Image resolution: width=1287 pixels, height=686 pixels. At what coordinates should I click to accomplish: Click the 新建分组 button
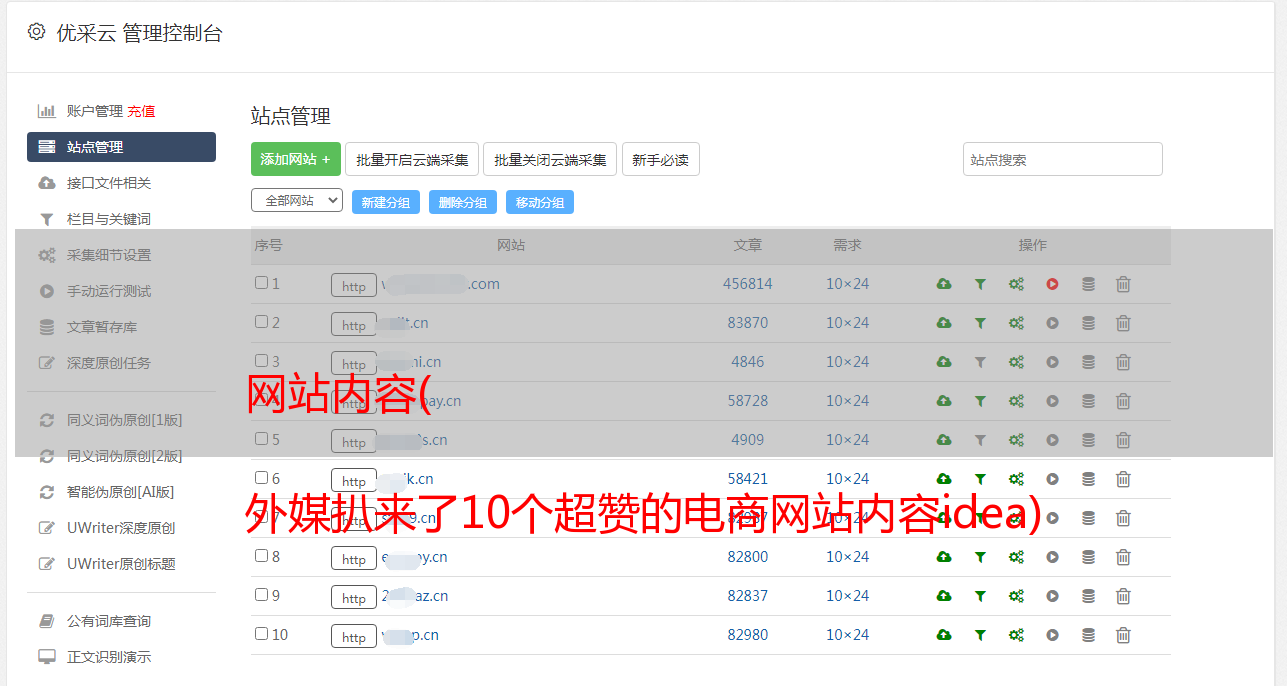tap(386, 202)
